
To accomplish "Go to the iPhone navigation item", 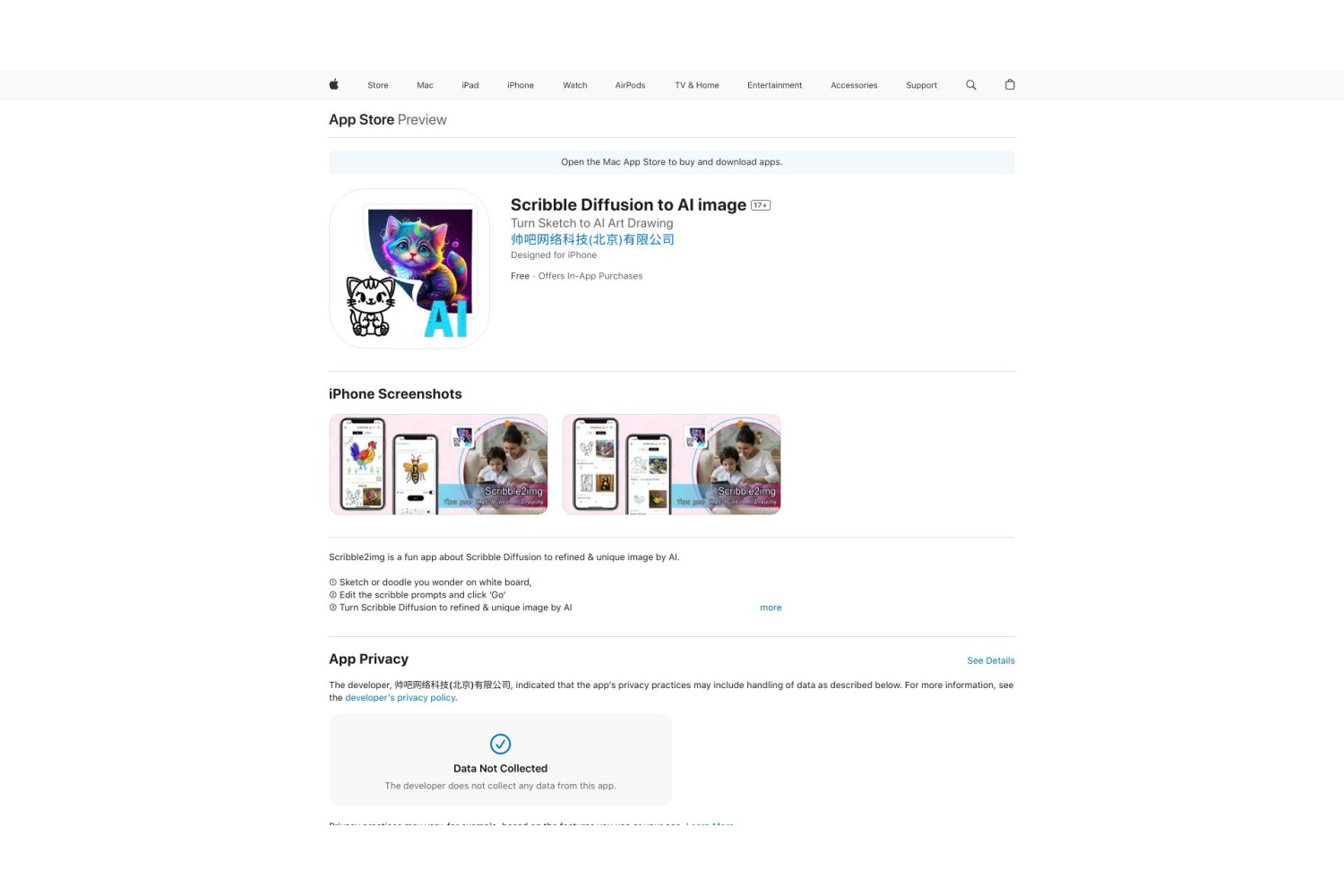I will pos(521,85).
